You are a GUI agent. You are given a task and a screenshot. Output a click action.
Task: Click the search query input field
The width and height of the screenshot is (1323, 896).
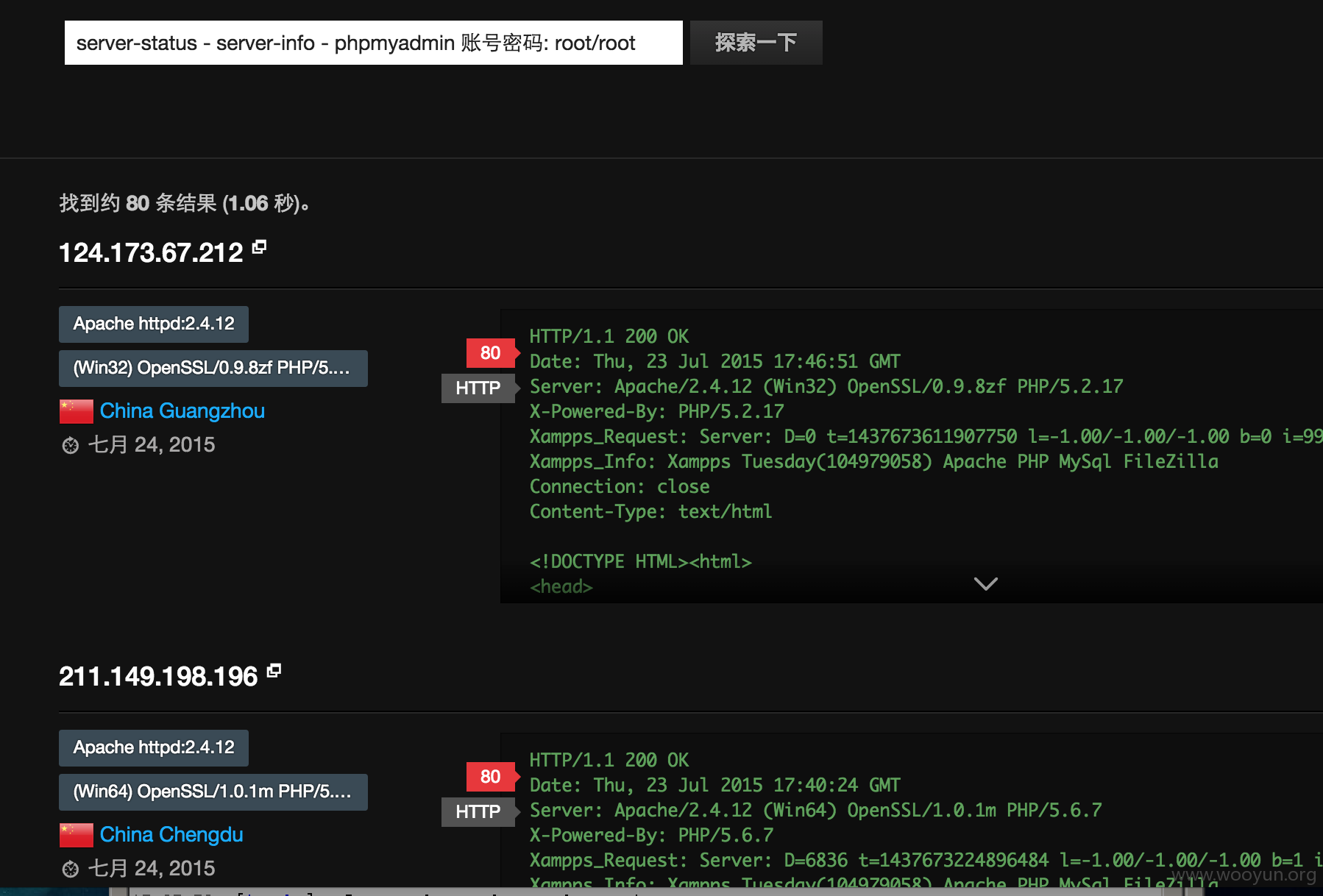[373, 43]
